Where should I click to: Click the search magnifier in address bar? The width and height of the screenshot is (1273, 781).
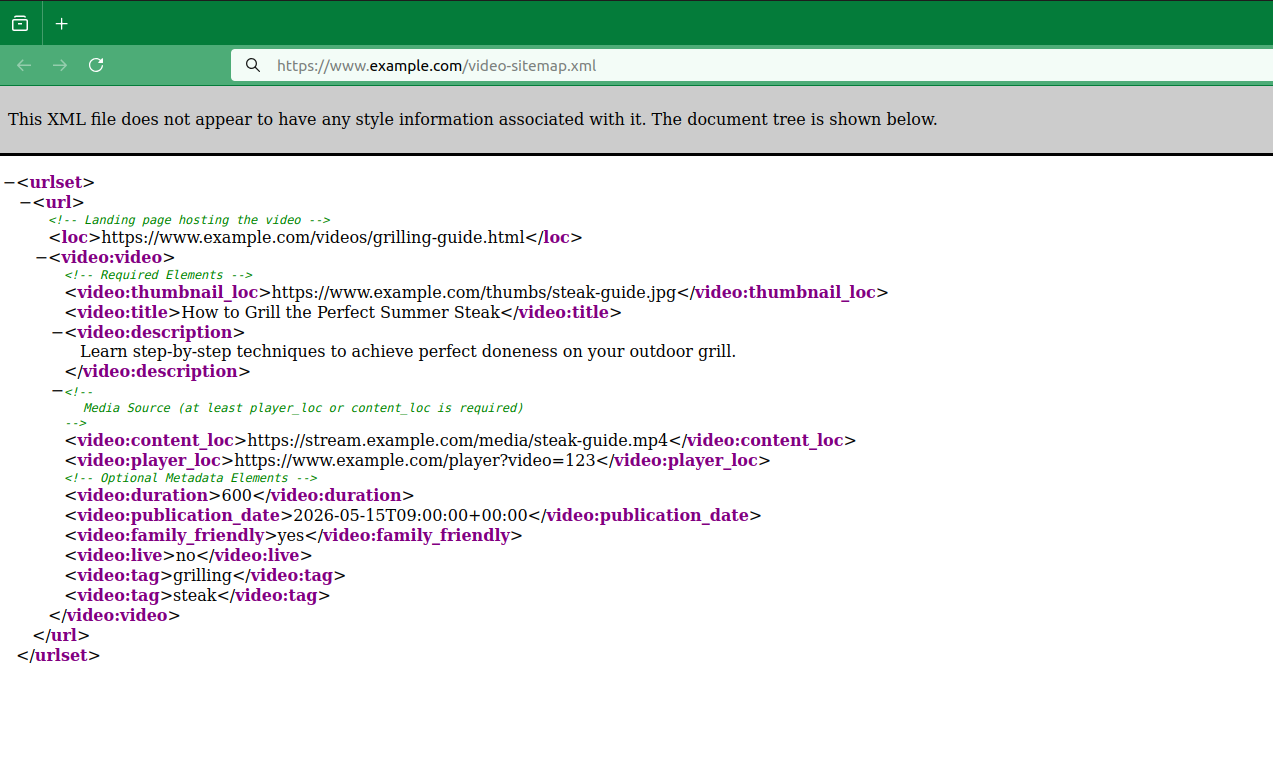[x=253, y=65]
